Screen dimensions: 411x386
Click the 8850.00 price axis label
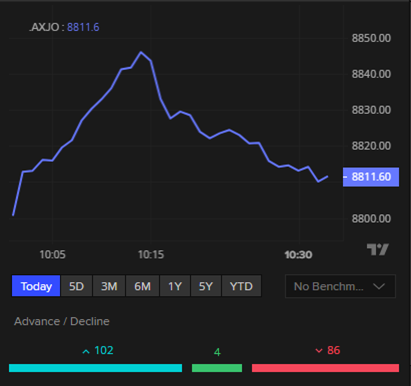[371, 38]
